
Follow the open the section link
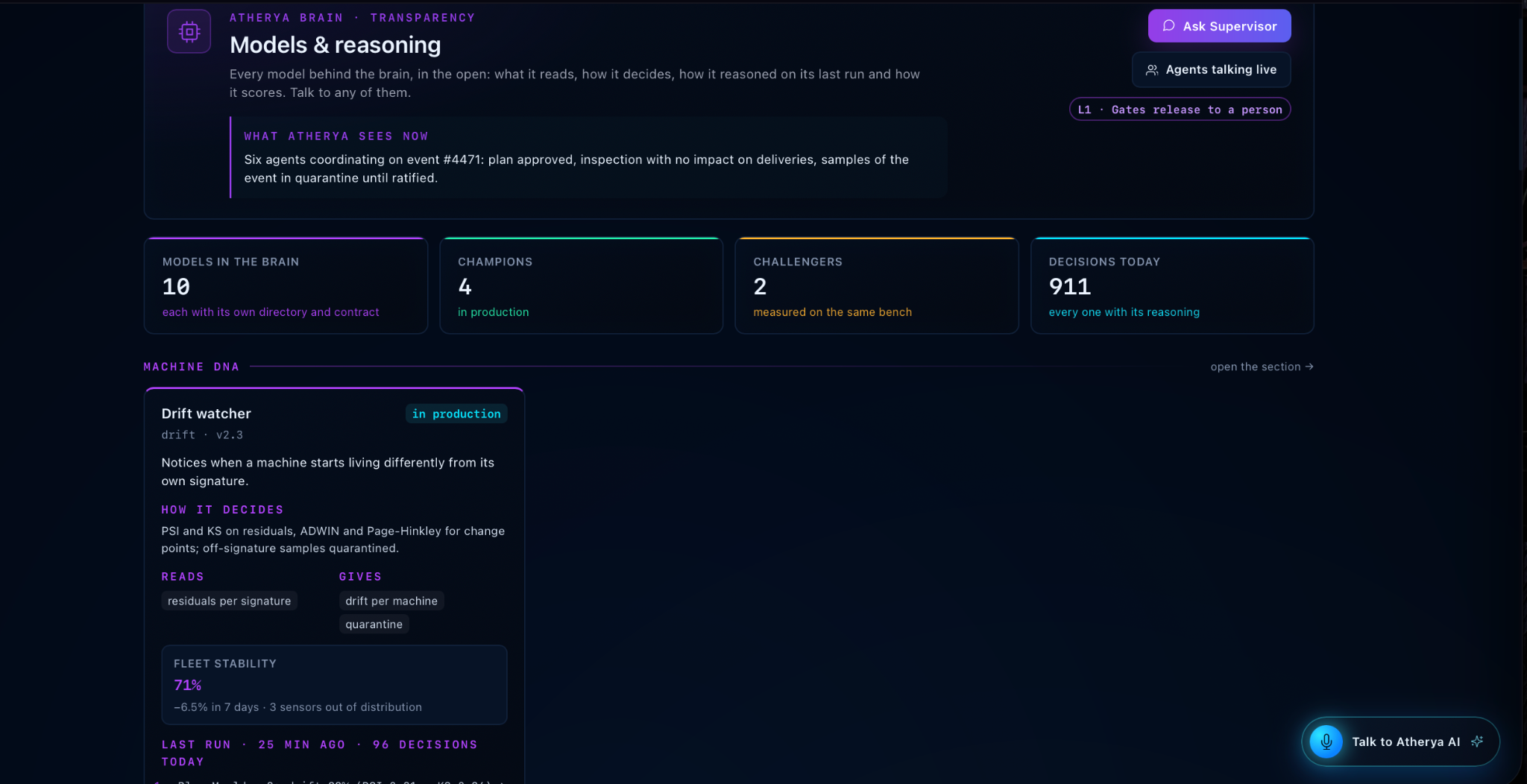click(1262, 367)
